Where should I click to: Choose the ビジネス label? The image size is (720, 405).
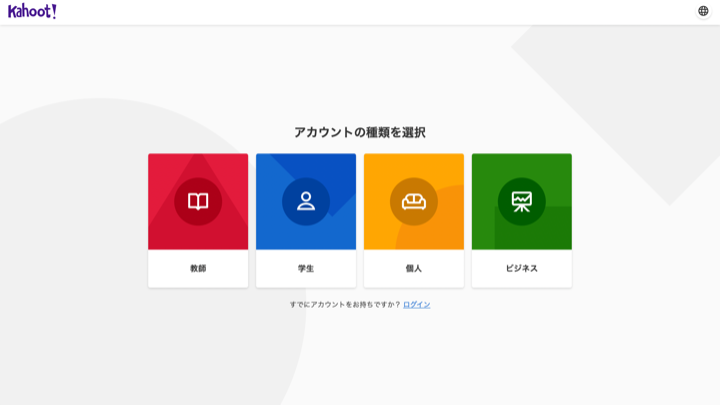click(522, 269)
